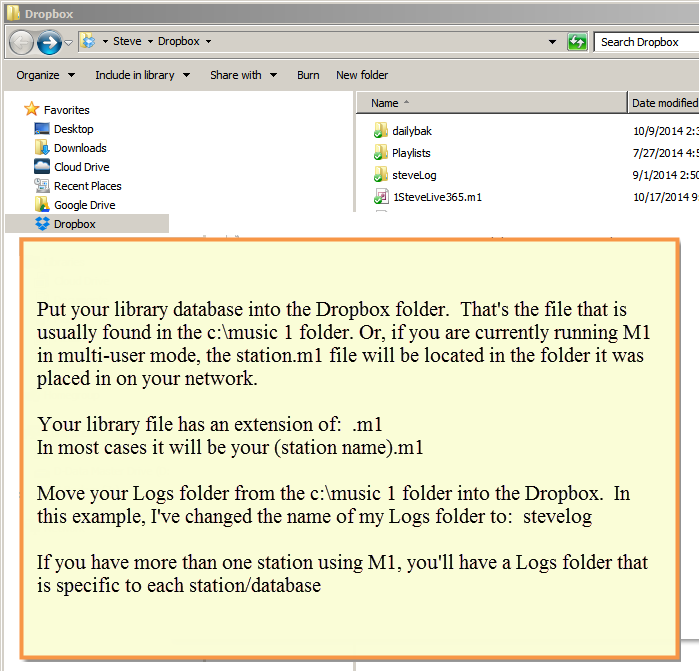Image resolution: width=699 pixels, height=671 pixels.
Task: Open address bar history dropdown arrow
Action: (552, 42)
